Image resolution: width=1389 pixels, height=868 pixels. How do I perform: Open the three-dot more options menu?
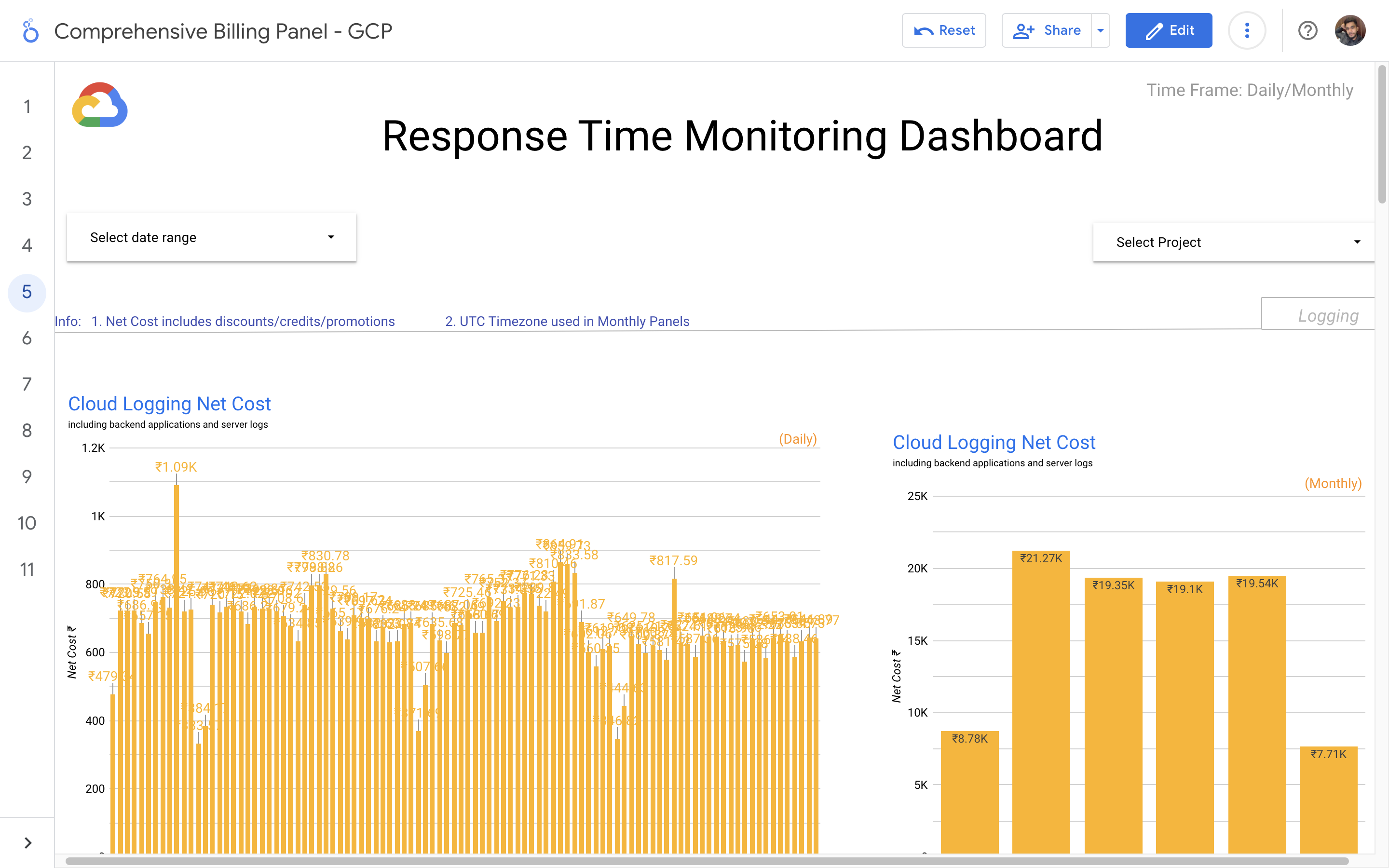coord(1247,30)
